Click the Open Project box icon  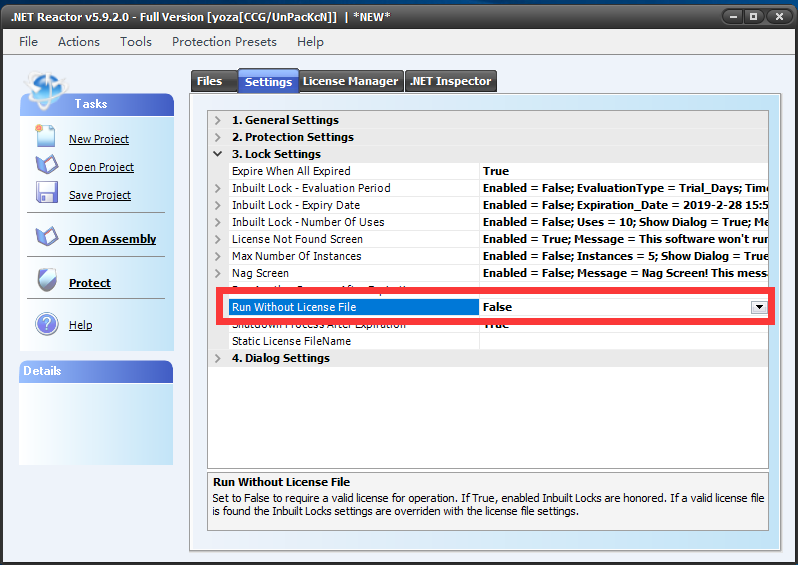pos(47,164)
